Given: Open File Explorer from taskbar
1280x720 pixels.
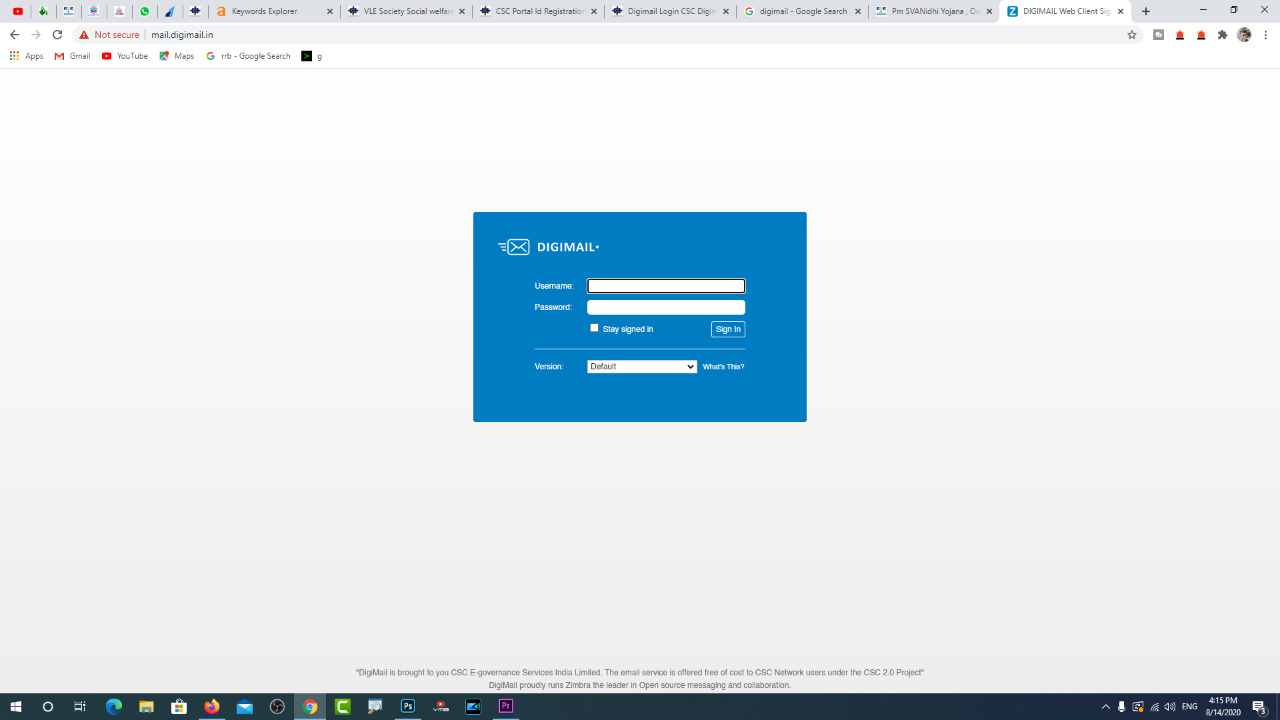Looking at the screenshot, I should [x=146, y=706].
